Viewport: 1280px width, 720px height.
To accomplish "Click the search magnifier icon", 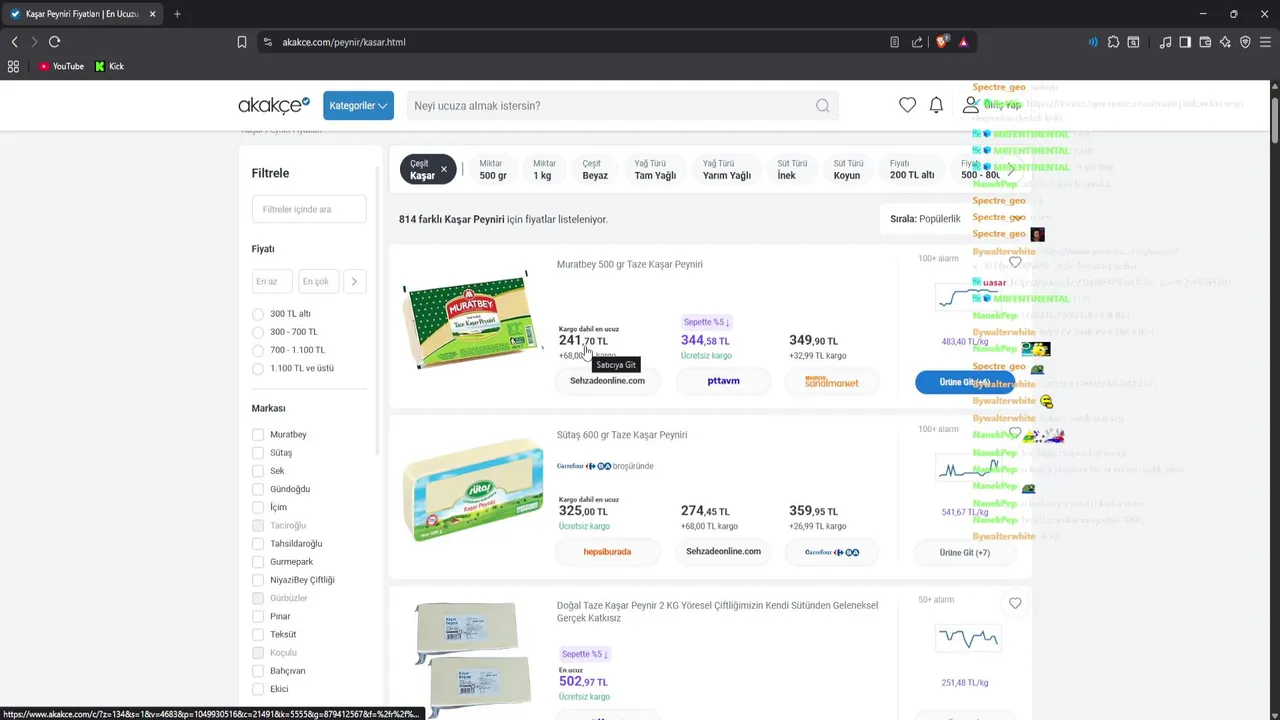I will click(822, 106).
